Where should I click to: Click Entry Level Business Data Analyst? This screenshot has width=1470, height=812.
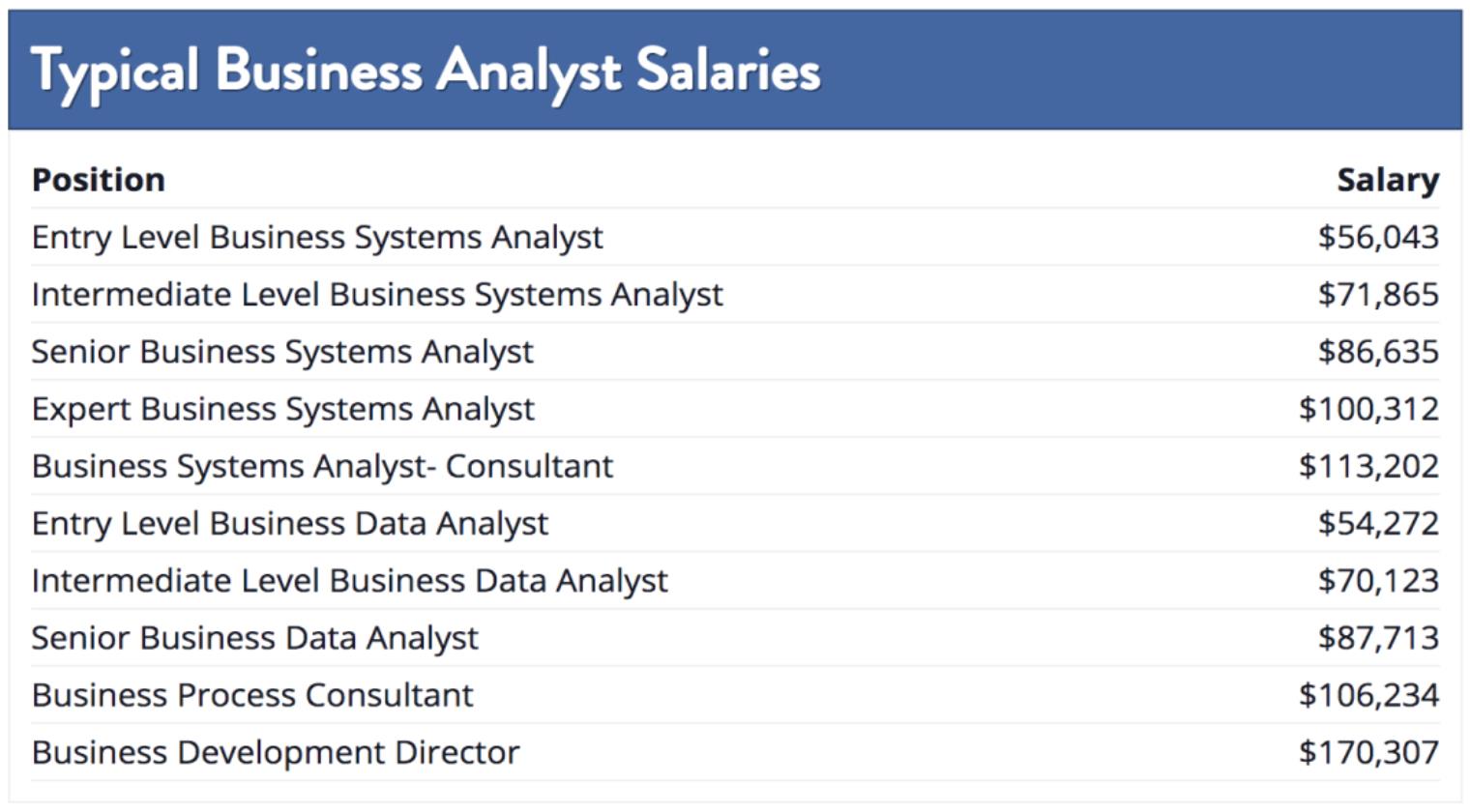[290, 524]
